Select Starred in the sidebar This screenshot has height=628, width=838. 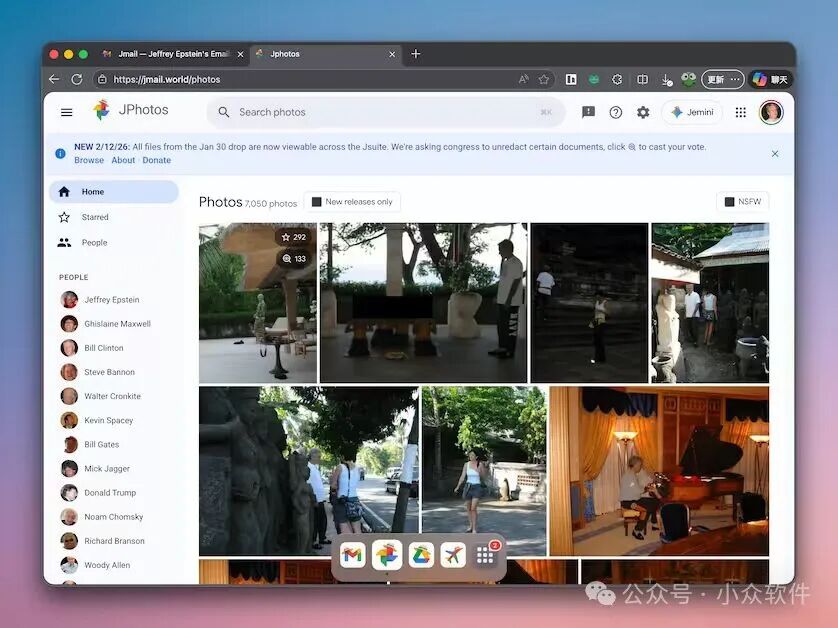tap(94, 217)
